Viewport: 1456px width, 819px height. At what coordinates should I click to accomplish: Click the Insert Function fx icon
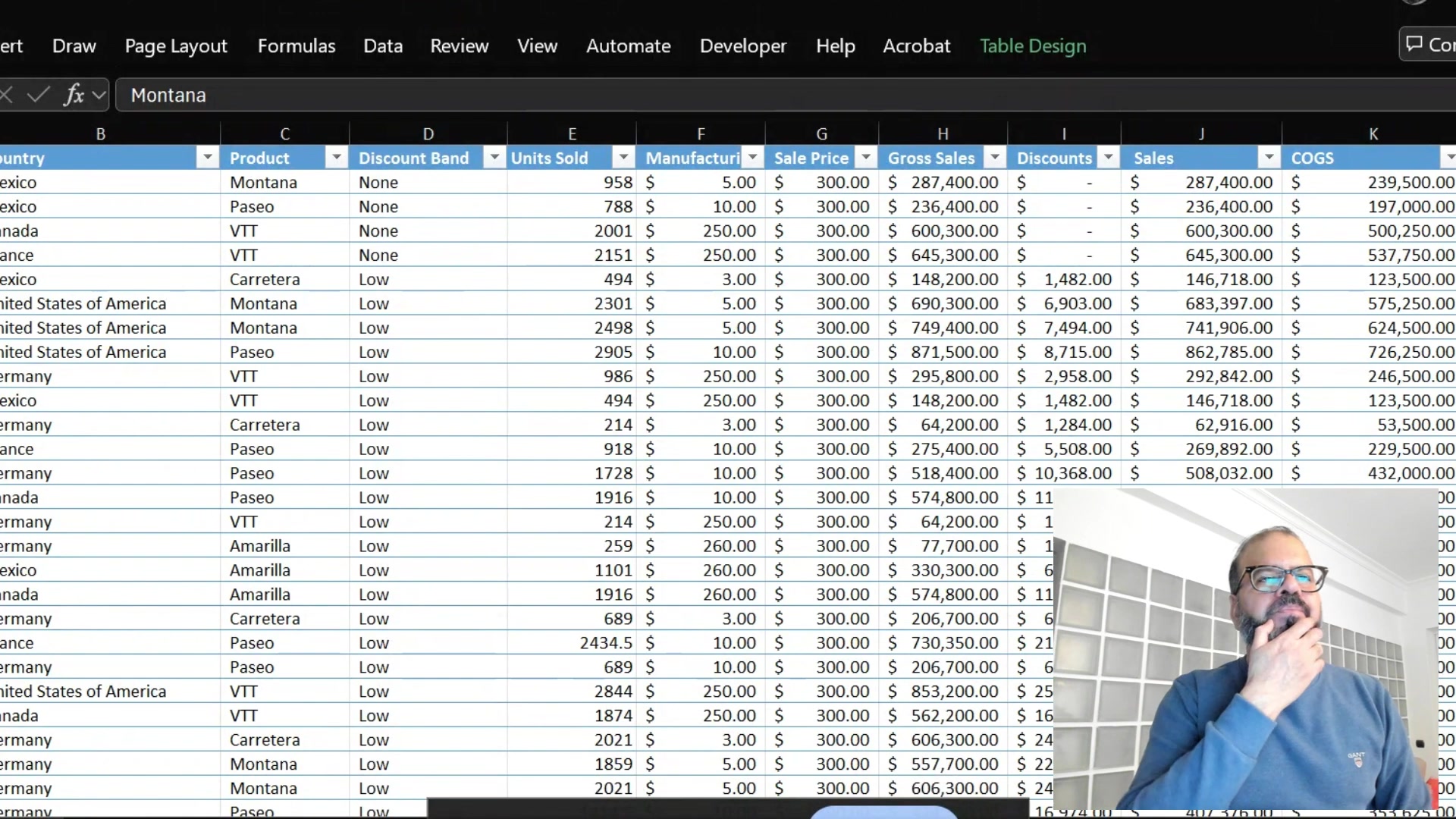(x=74, y=95)
